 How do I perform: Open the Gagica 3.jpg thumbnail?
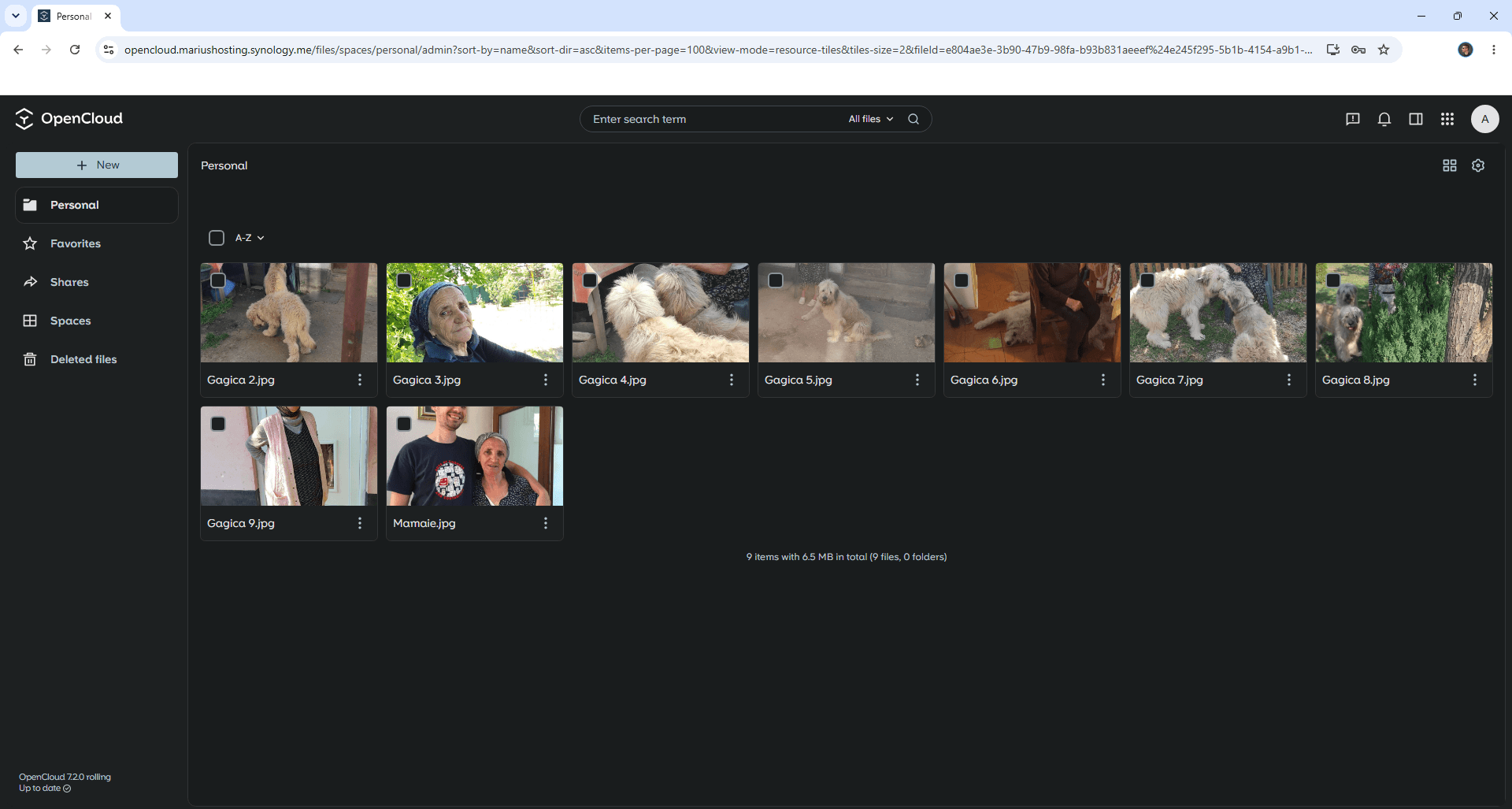point(475,313)
